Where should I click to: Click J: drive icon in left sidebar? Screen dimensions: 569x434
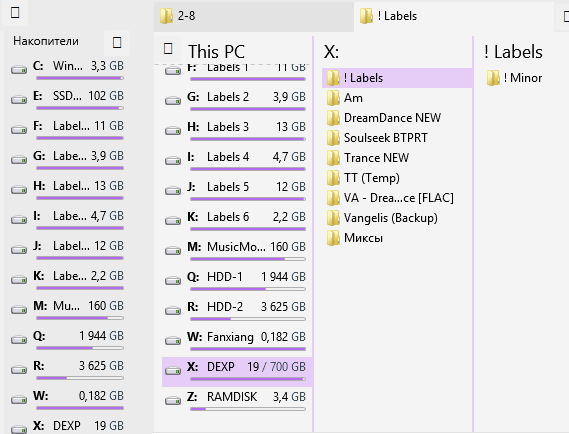tap(19, 250)
